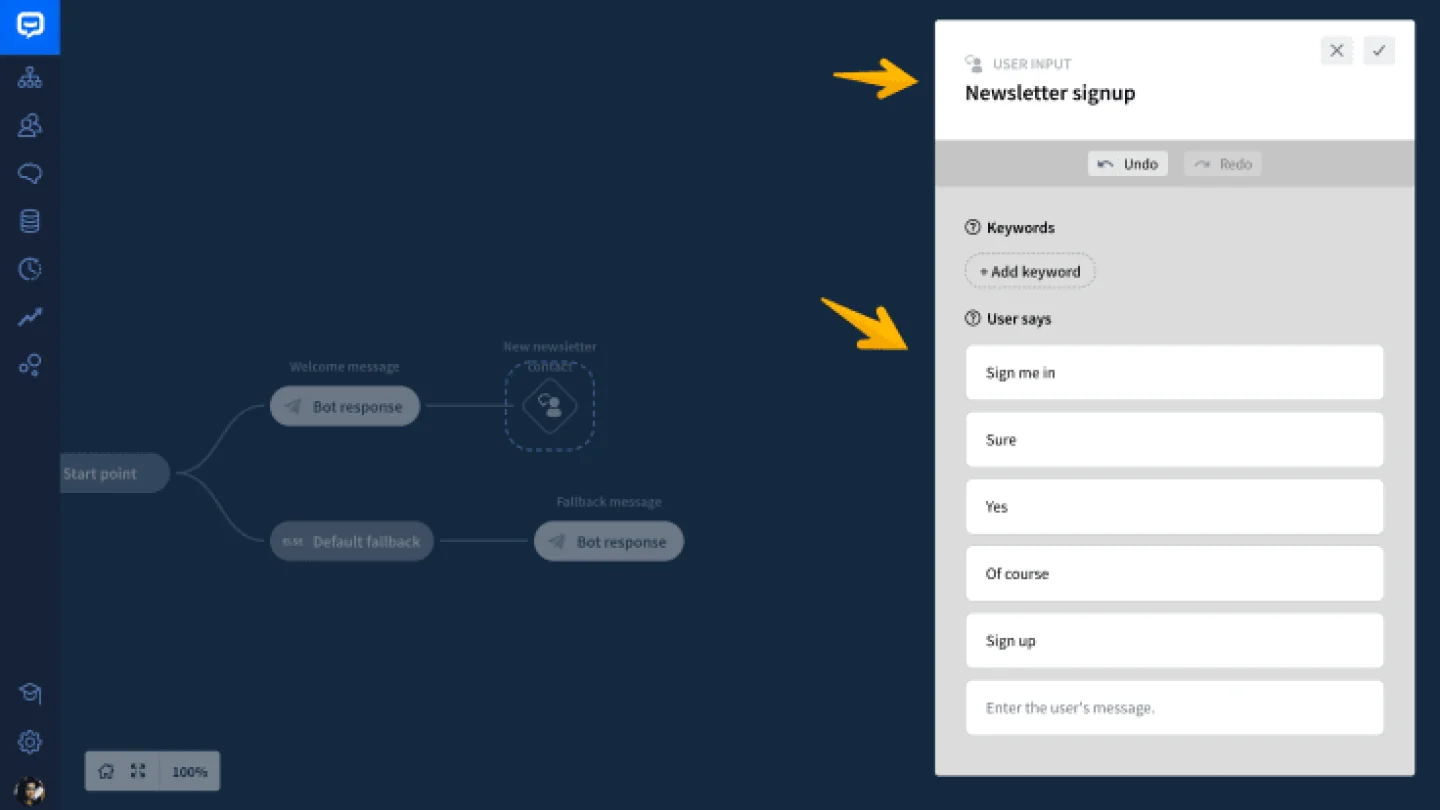Click the Undo button
1440x810 pixels.
1128,164
